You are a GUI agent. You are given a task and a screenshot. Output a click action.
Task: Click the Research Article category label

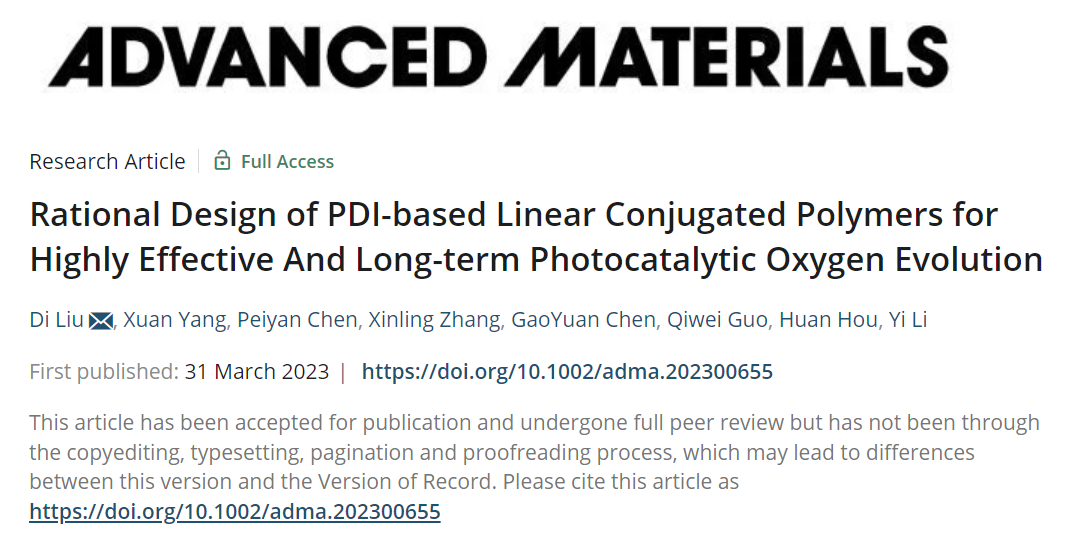[x=108, y=161]
